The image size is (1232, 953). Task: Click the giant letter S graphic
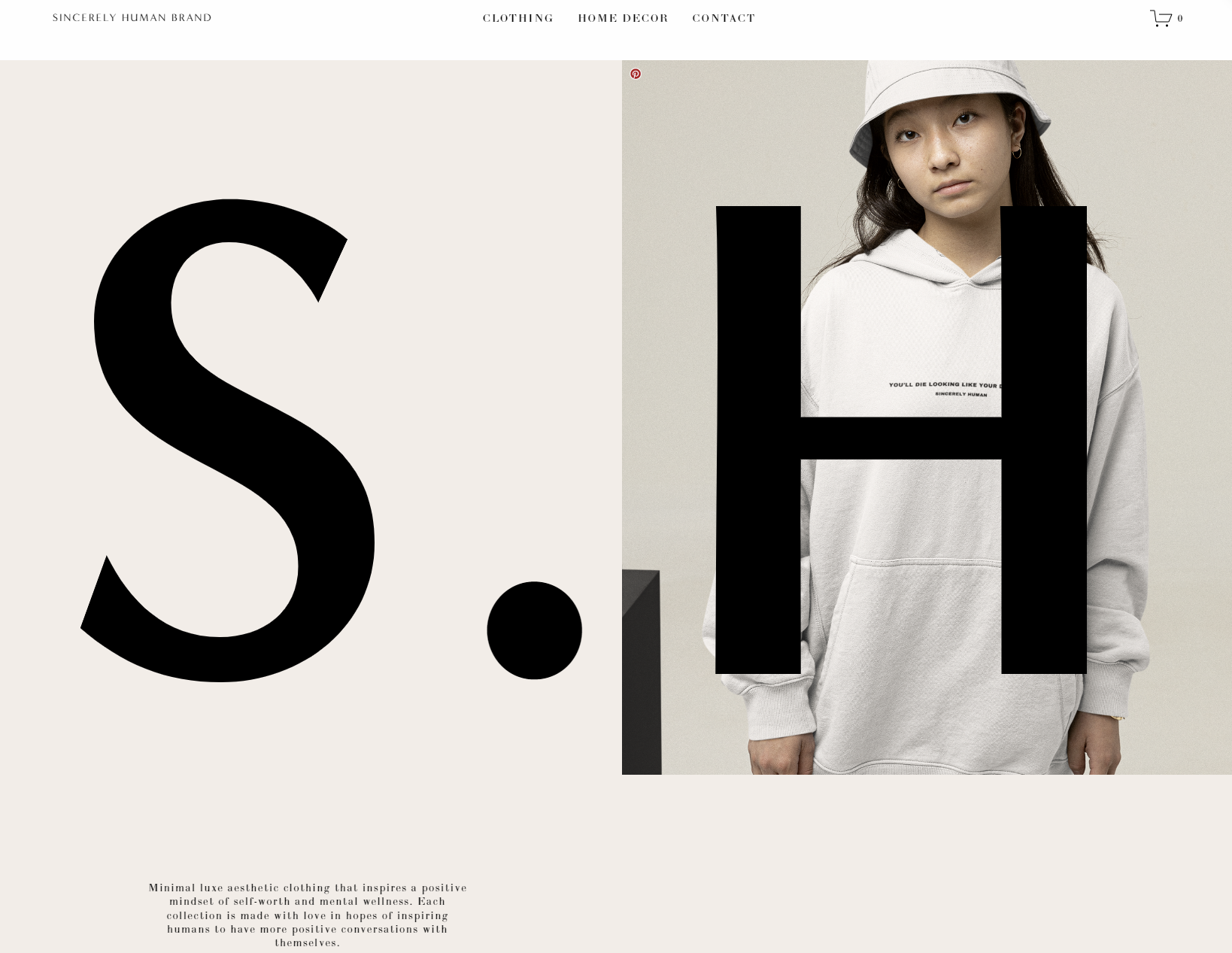tap(228, 441)
